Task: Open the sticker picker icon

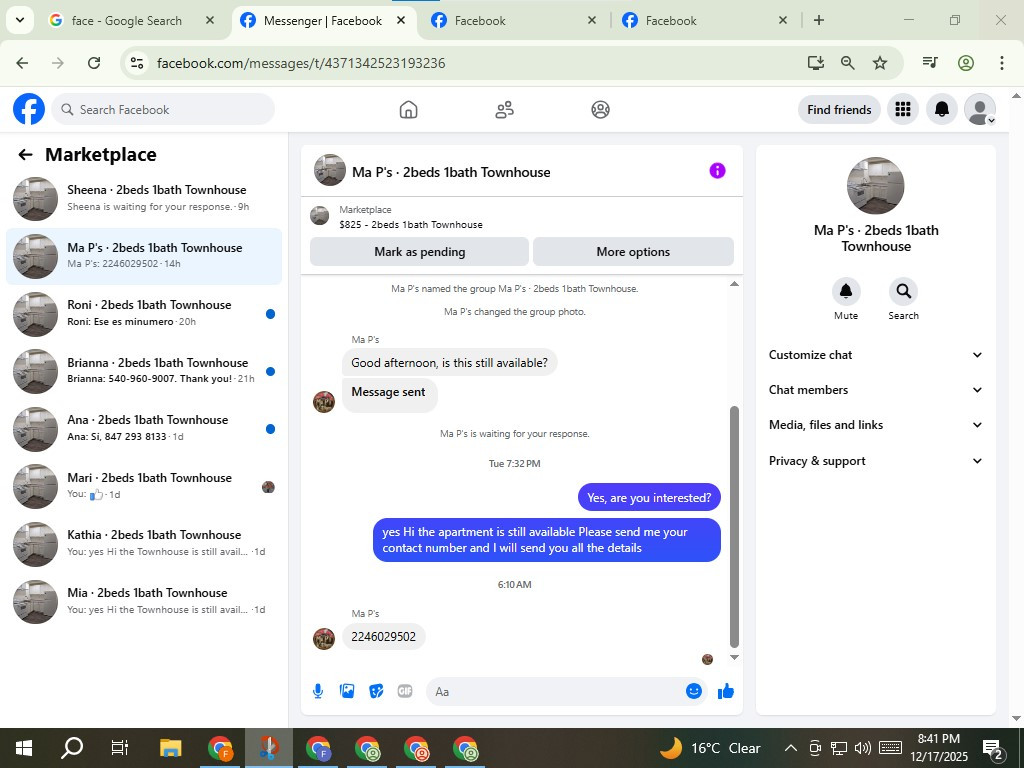Action: (x=376, y=691)
